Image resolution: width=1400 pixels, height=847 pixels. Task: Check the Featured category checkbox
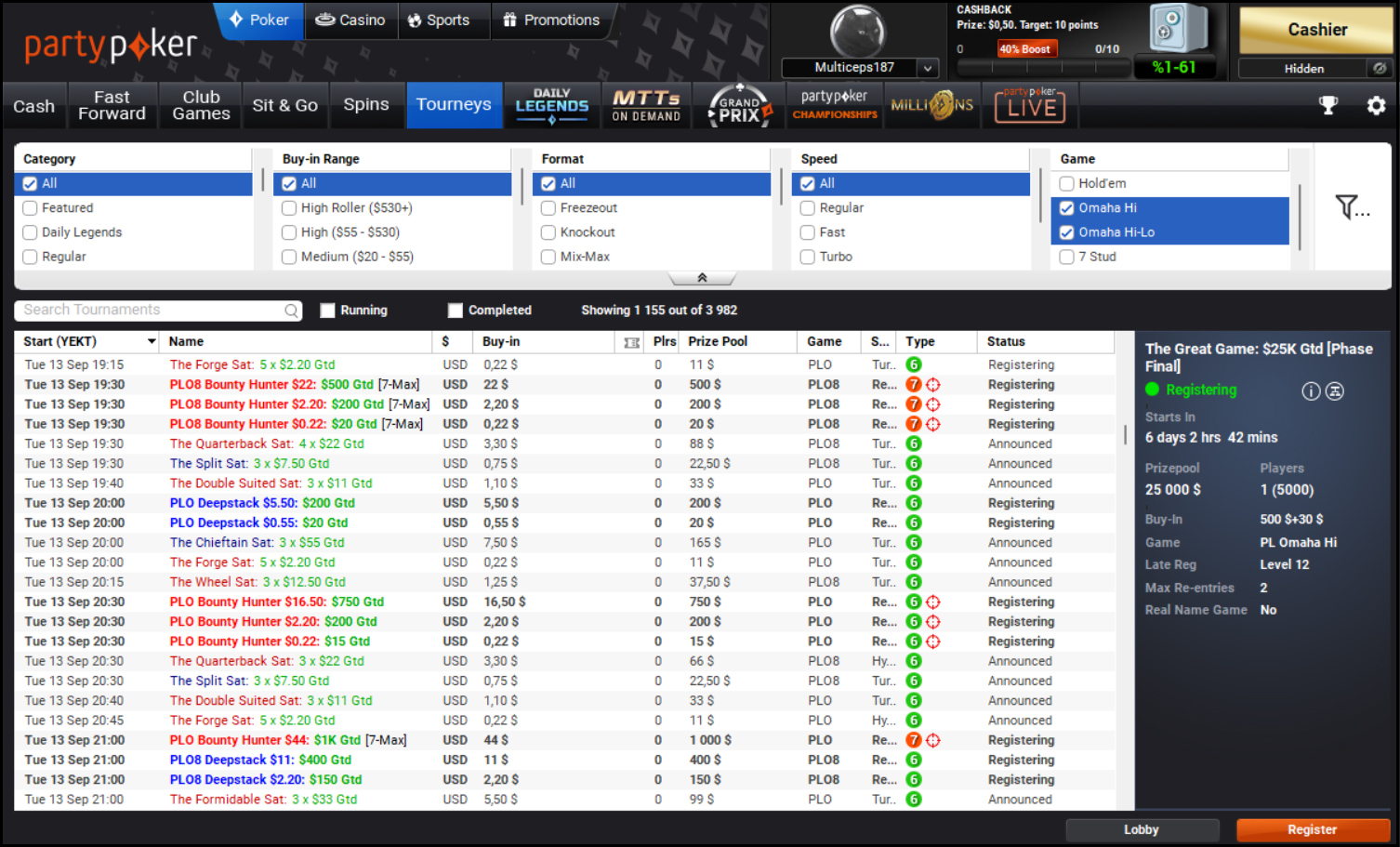31,208
